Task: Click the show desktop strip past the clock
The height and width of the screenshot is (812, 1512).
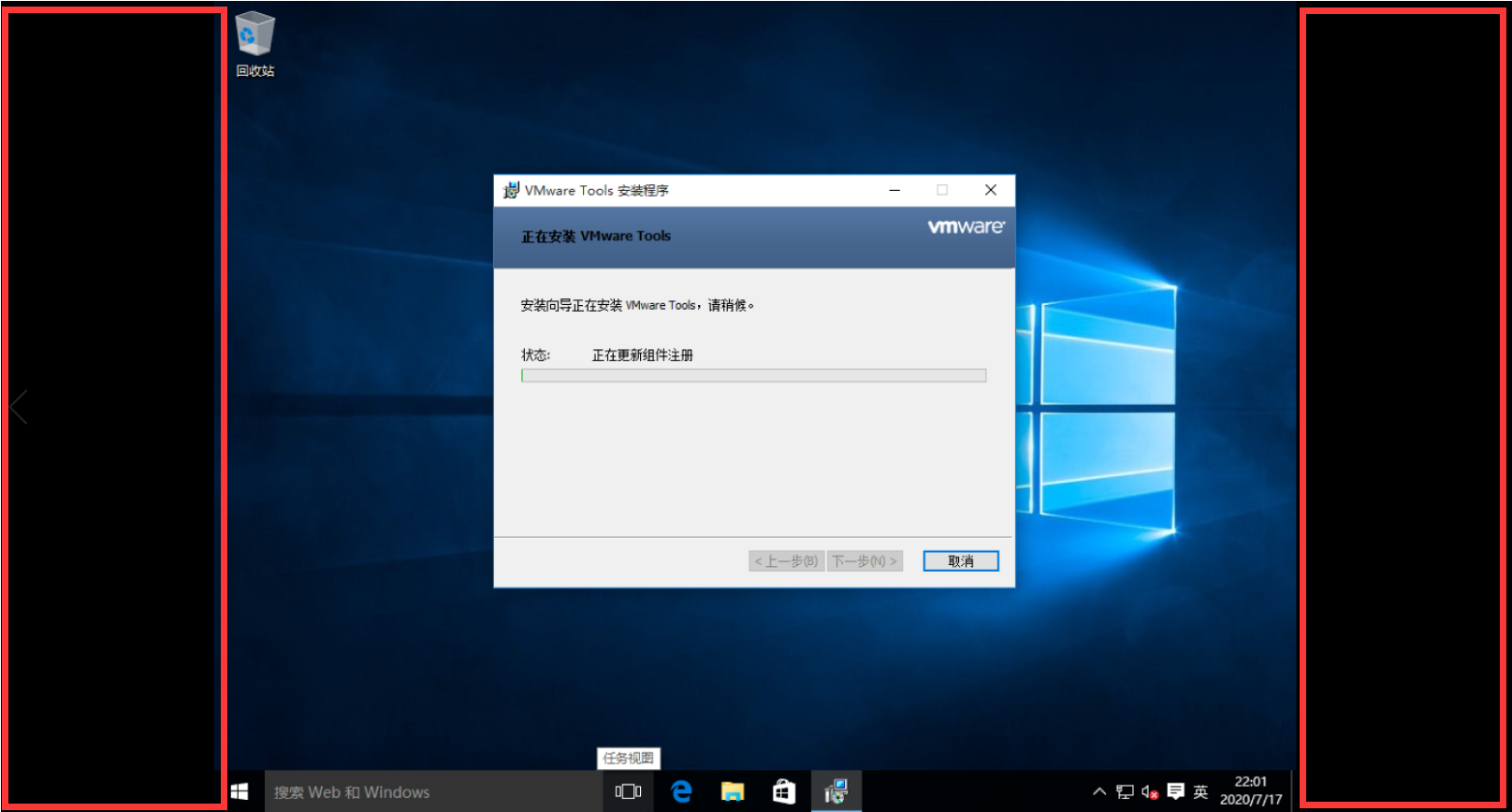Action: click(x=1294, y=791)
